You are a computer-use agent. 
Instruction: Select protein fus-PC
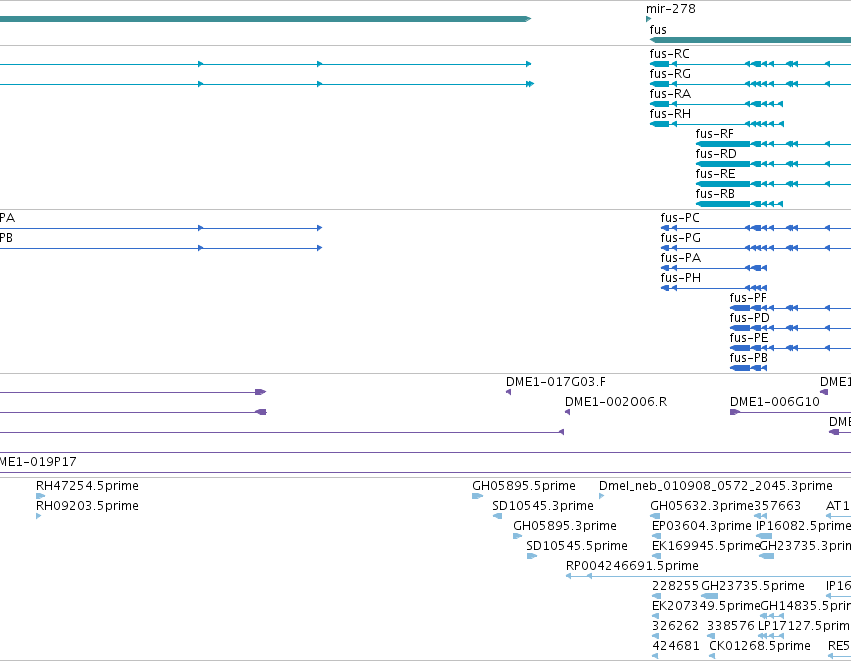coord(680,218)
